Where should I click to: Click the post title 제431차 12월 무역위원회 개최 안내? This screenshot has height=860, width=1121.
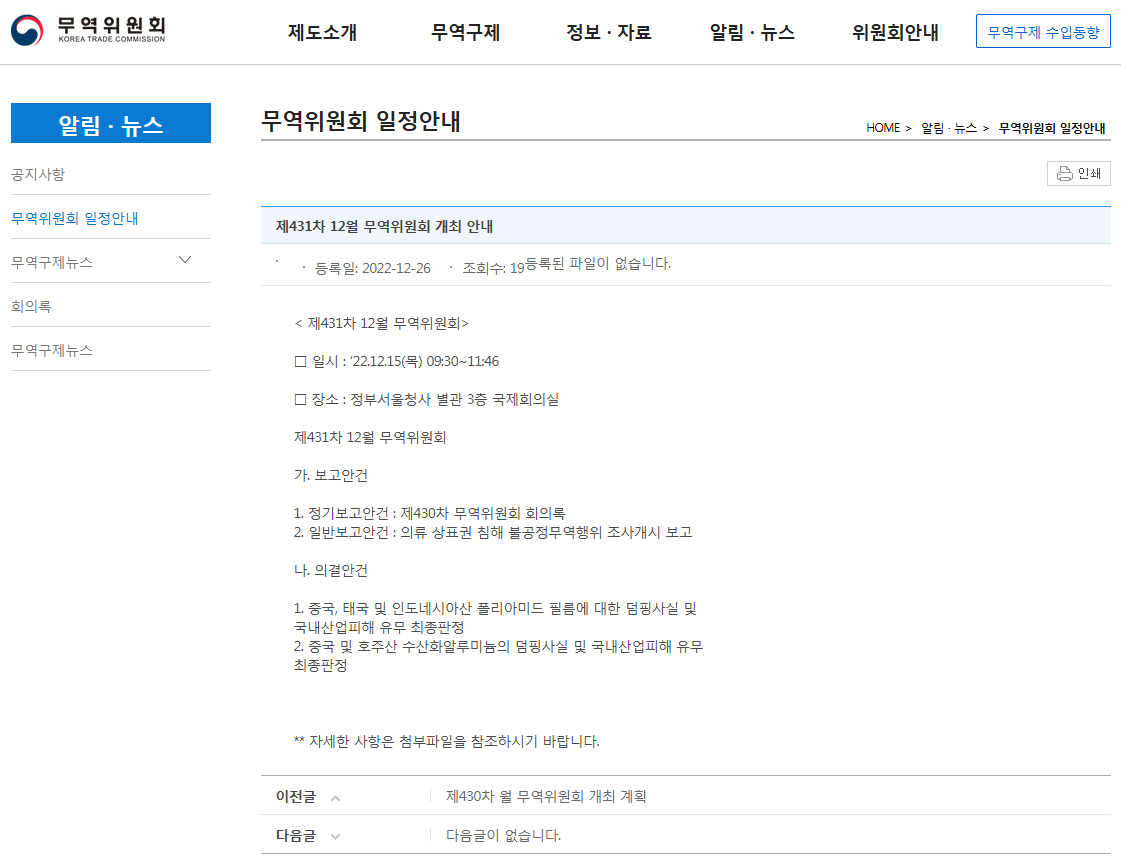click(384, 227)
